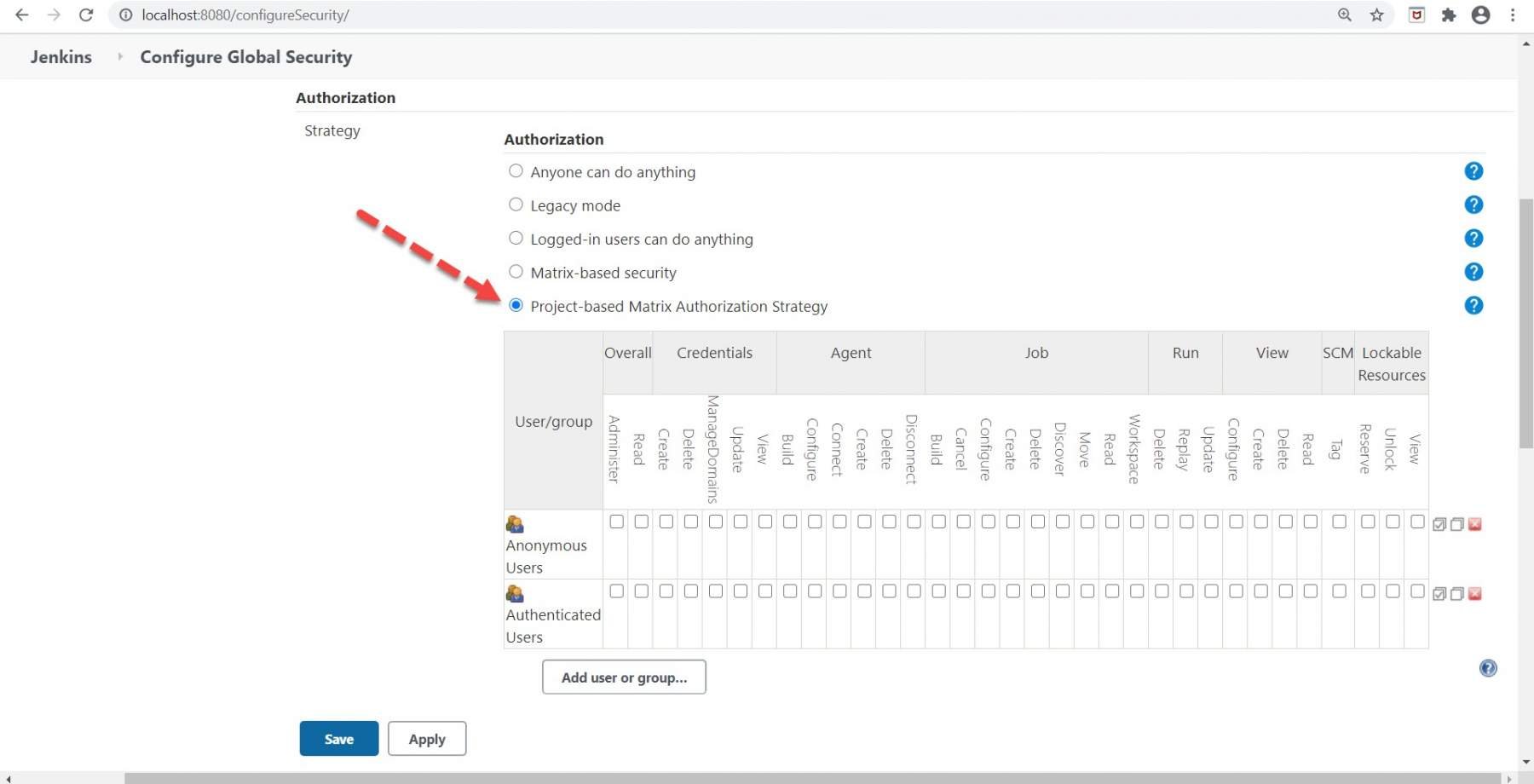Image resolution: width=1534 pixels, height=784 pixels.
Task: Click the McAfee extension icon
Action: (1416, 14)
